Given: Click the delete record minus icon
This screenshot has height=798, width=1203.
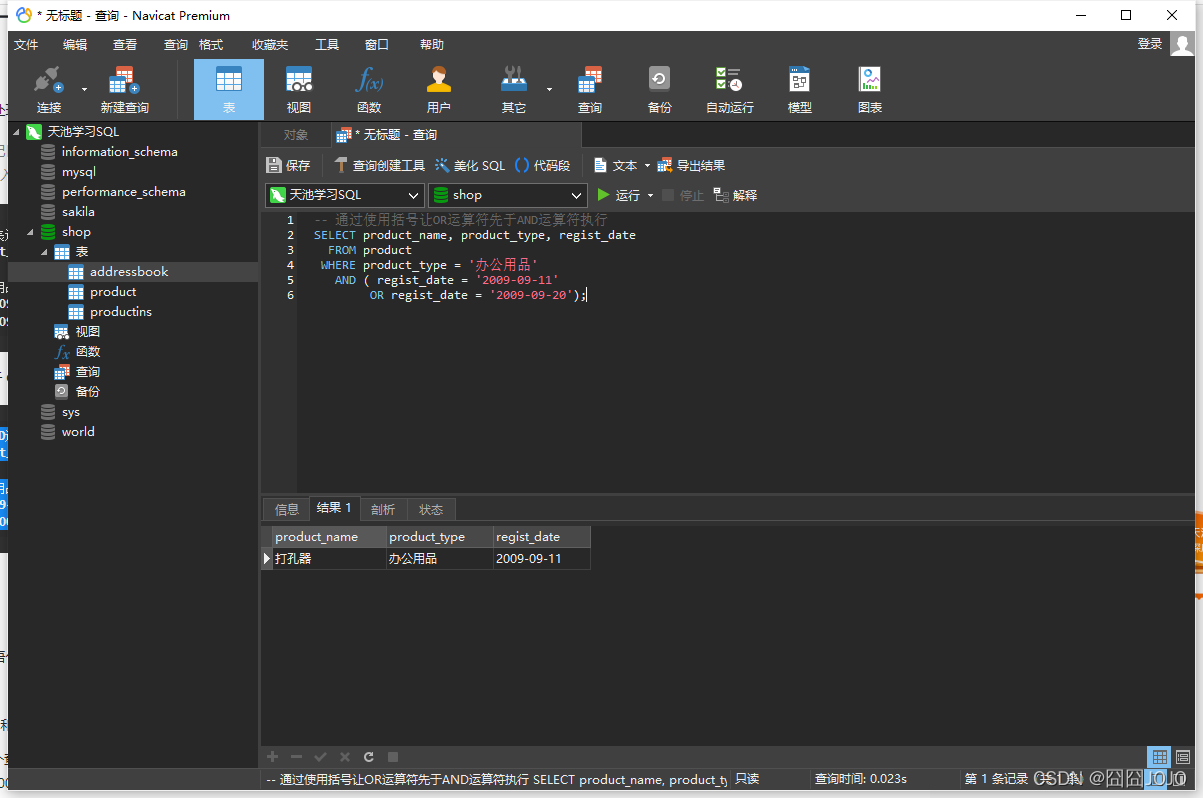Looking at the screenshot, I should click(296, 757).
